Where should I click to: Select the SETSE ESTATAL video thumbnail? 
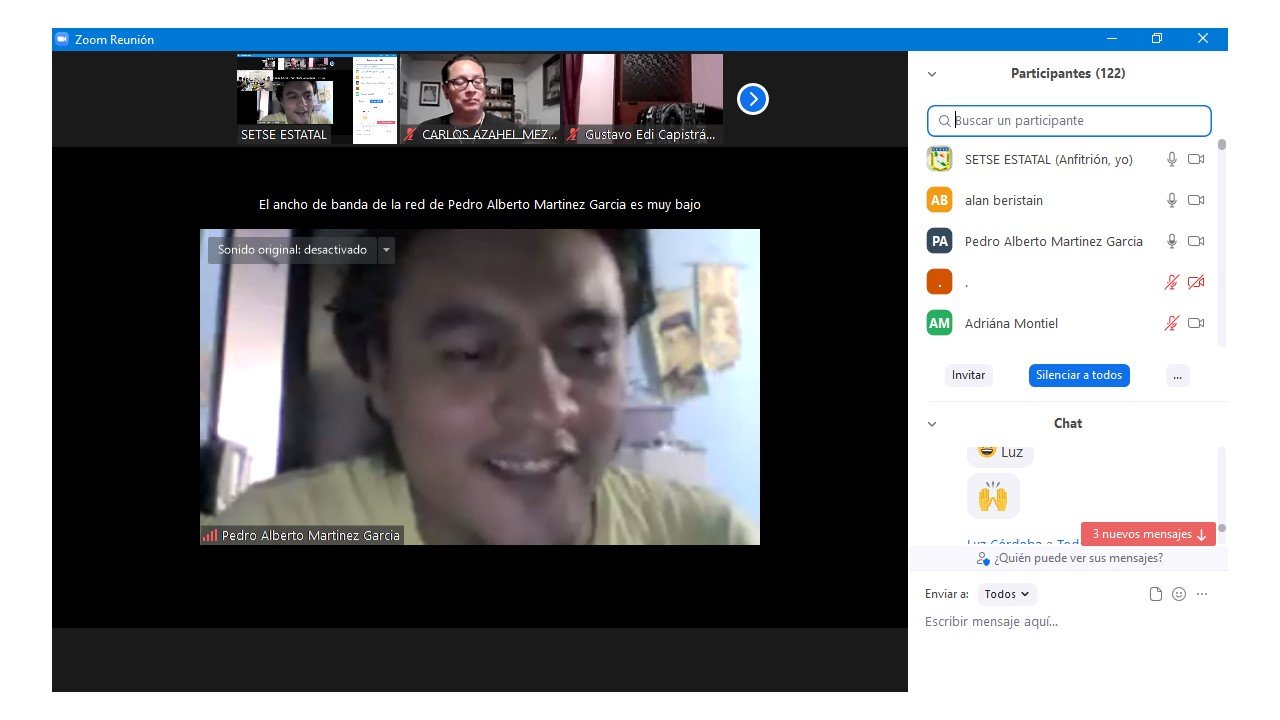[317, 99]
